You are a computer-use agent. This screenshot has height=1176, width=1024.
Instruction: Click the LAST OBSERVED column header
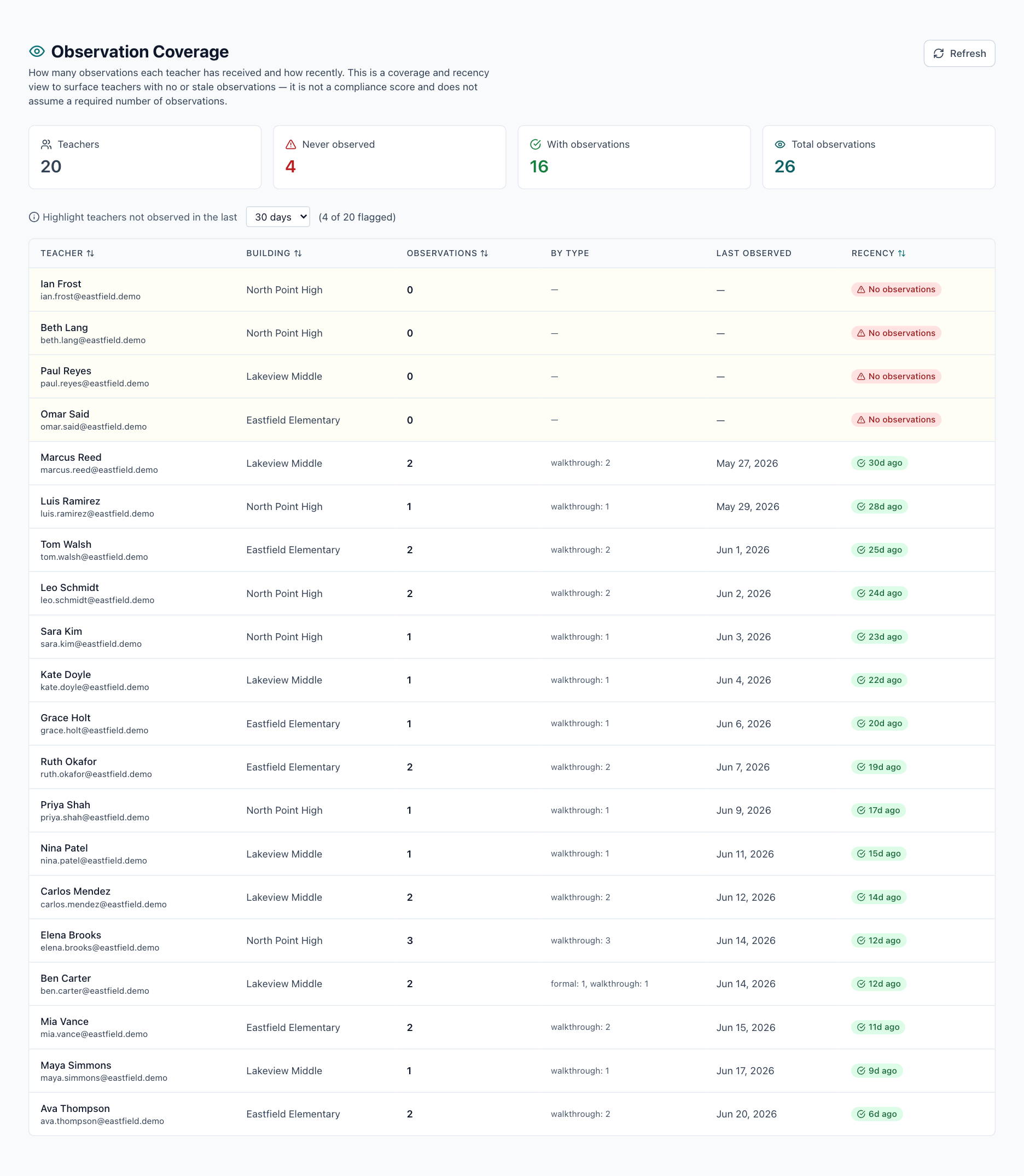coord(754,253)
